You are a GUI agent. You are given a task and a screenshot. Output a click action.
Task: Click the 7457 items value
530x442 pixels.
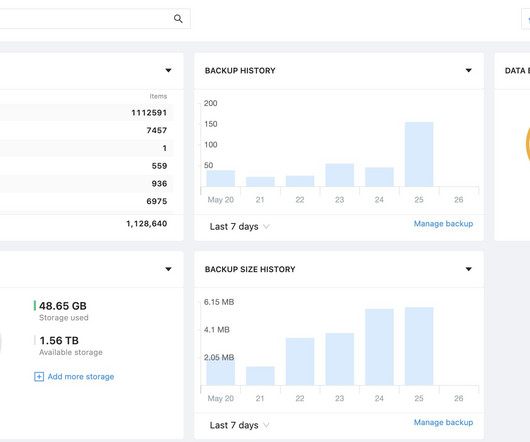157,130
